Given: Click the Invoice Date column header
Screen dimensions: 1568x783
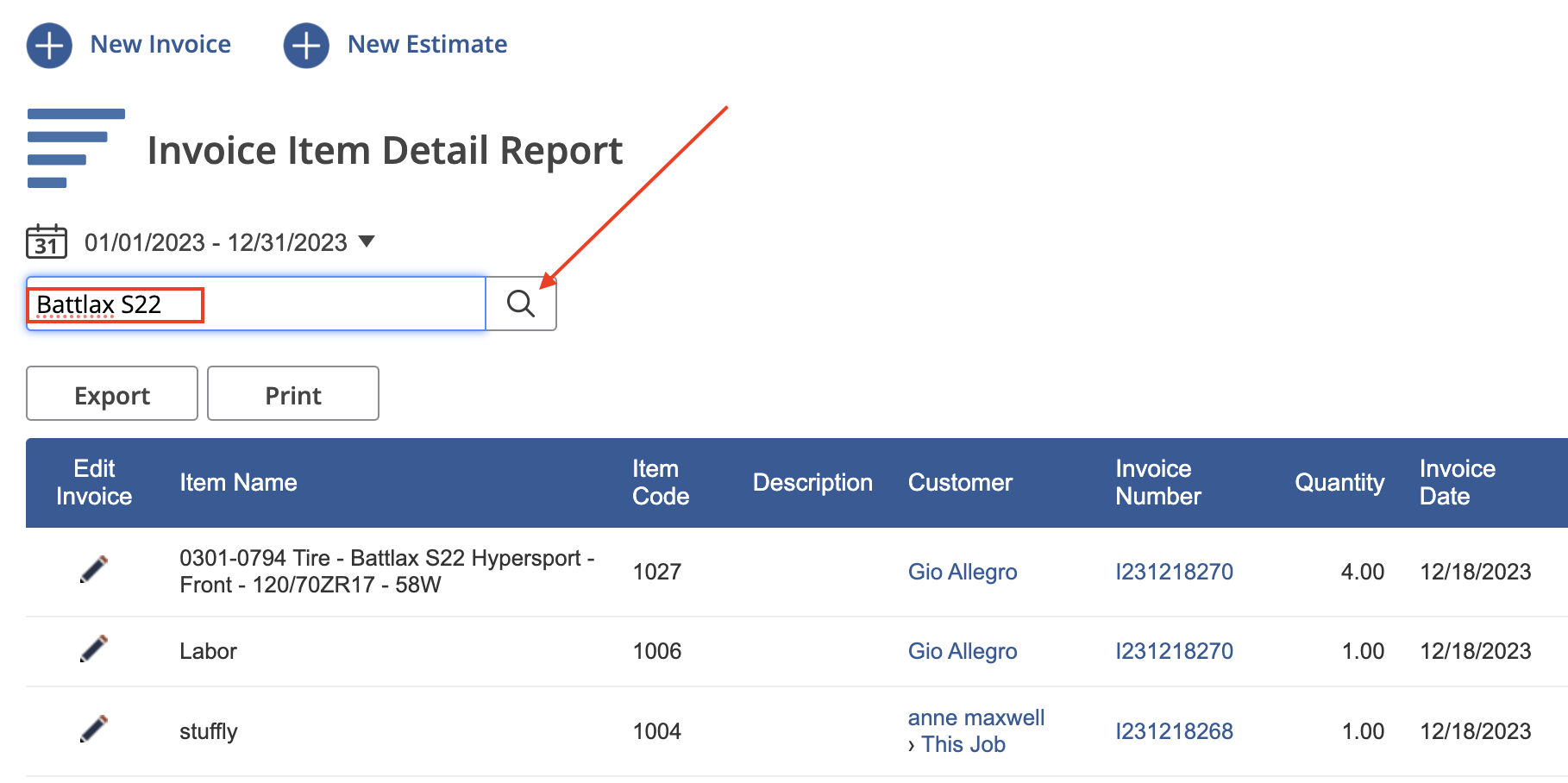Looking at the screenshot, I should point(1457,483).
